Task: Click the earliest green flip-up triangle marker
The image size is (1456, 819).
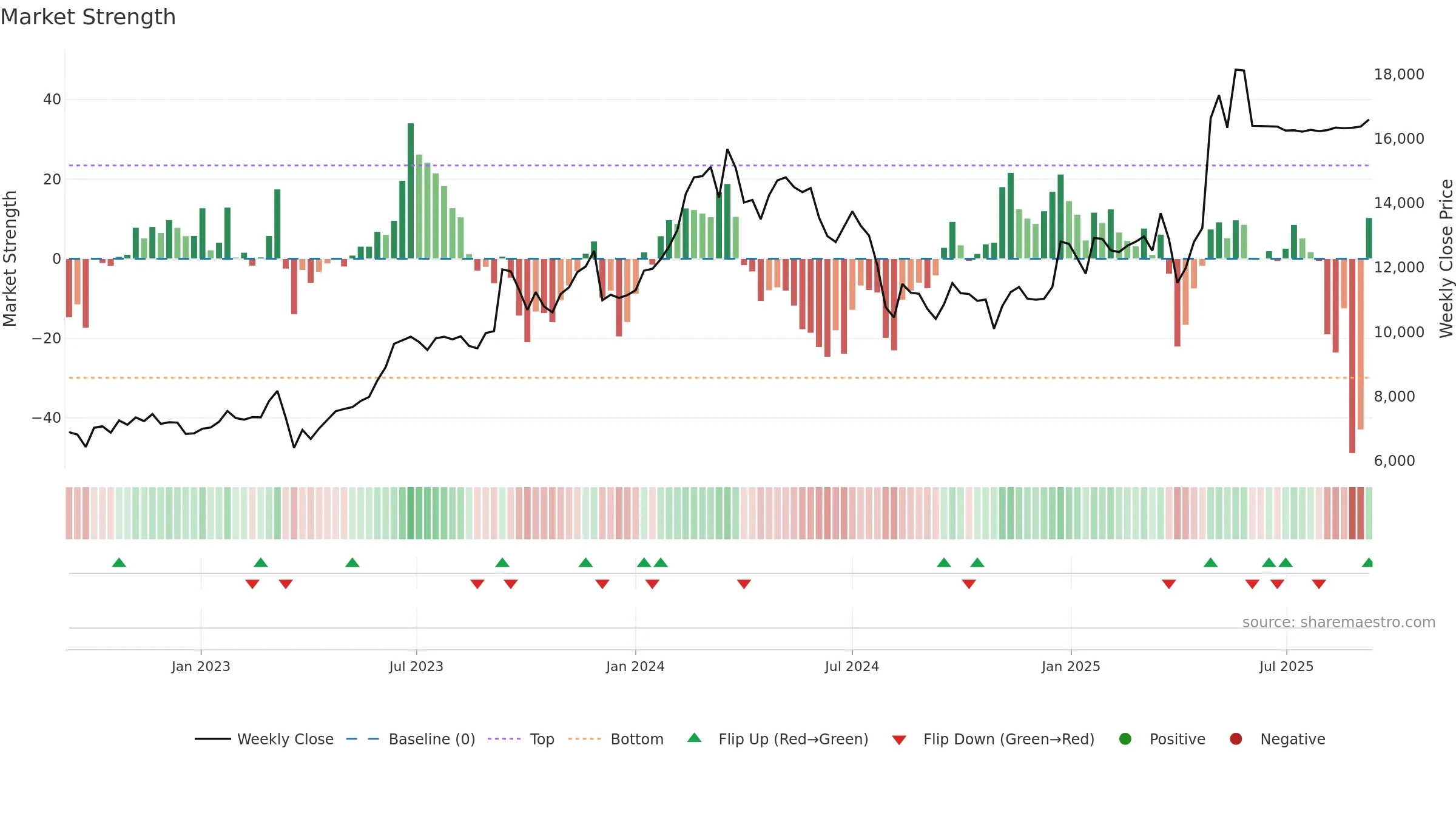Action: click(119, 562)
